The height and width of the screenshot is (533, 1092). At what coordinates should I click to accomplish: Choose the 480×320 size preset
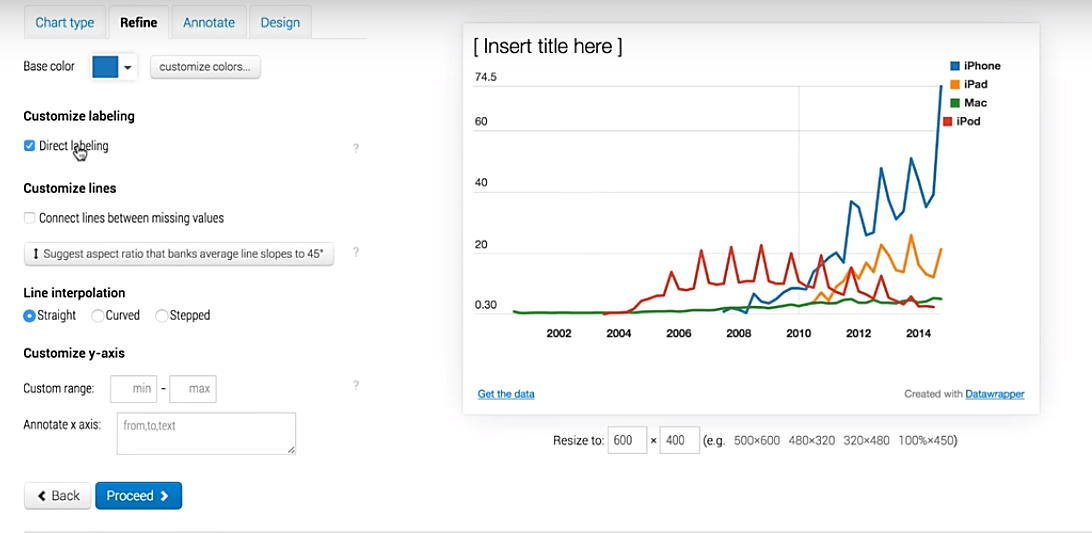click(811, 440)
